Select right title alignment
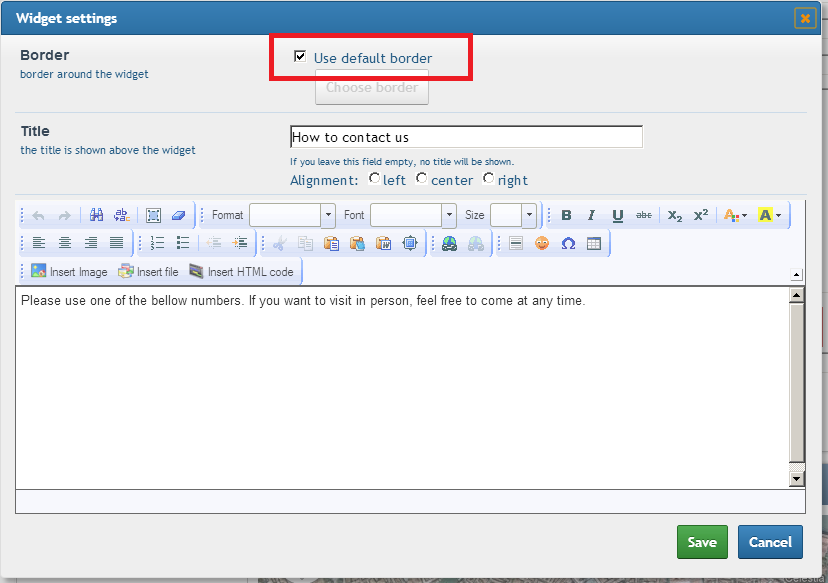The width and height of the screenshot is (828, 583). 488,179
